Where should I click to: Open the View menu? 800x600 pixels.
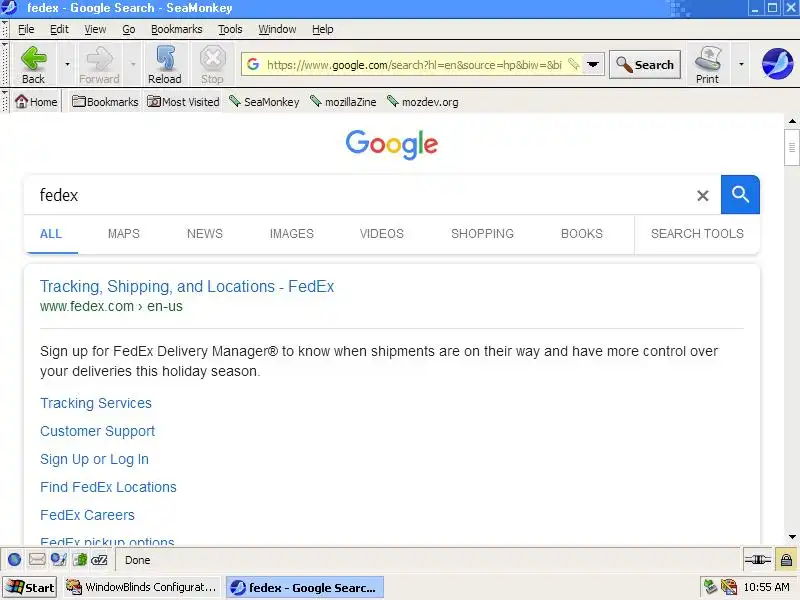[95, 30]
